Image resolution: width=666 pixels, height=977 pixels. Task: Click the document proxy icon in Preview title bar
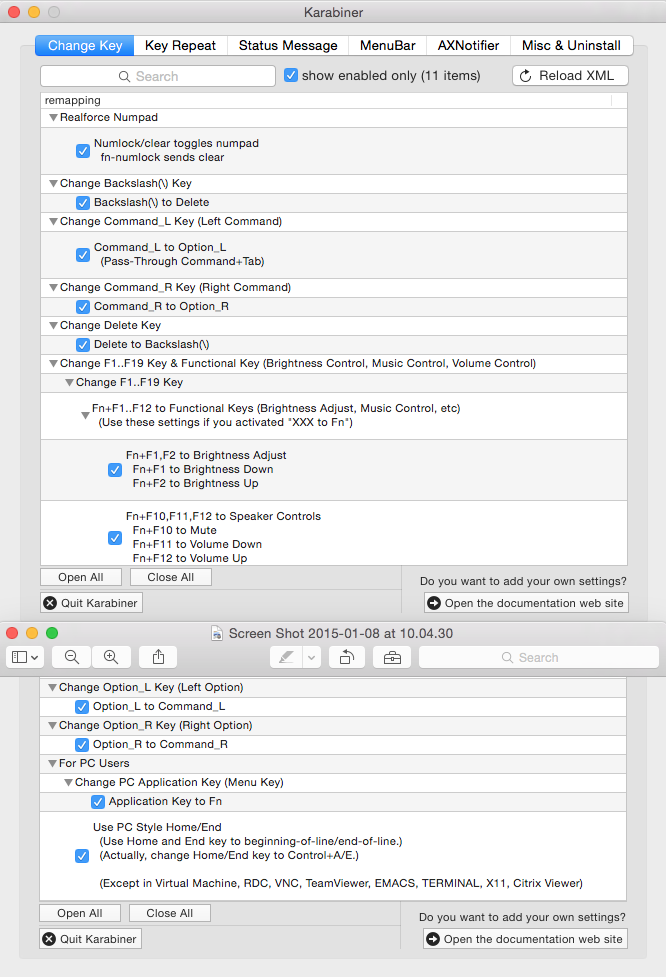click(217, 634)
